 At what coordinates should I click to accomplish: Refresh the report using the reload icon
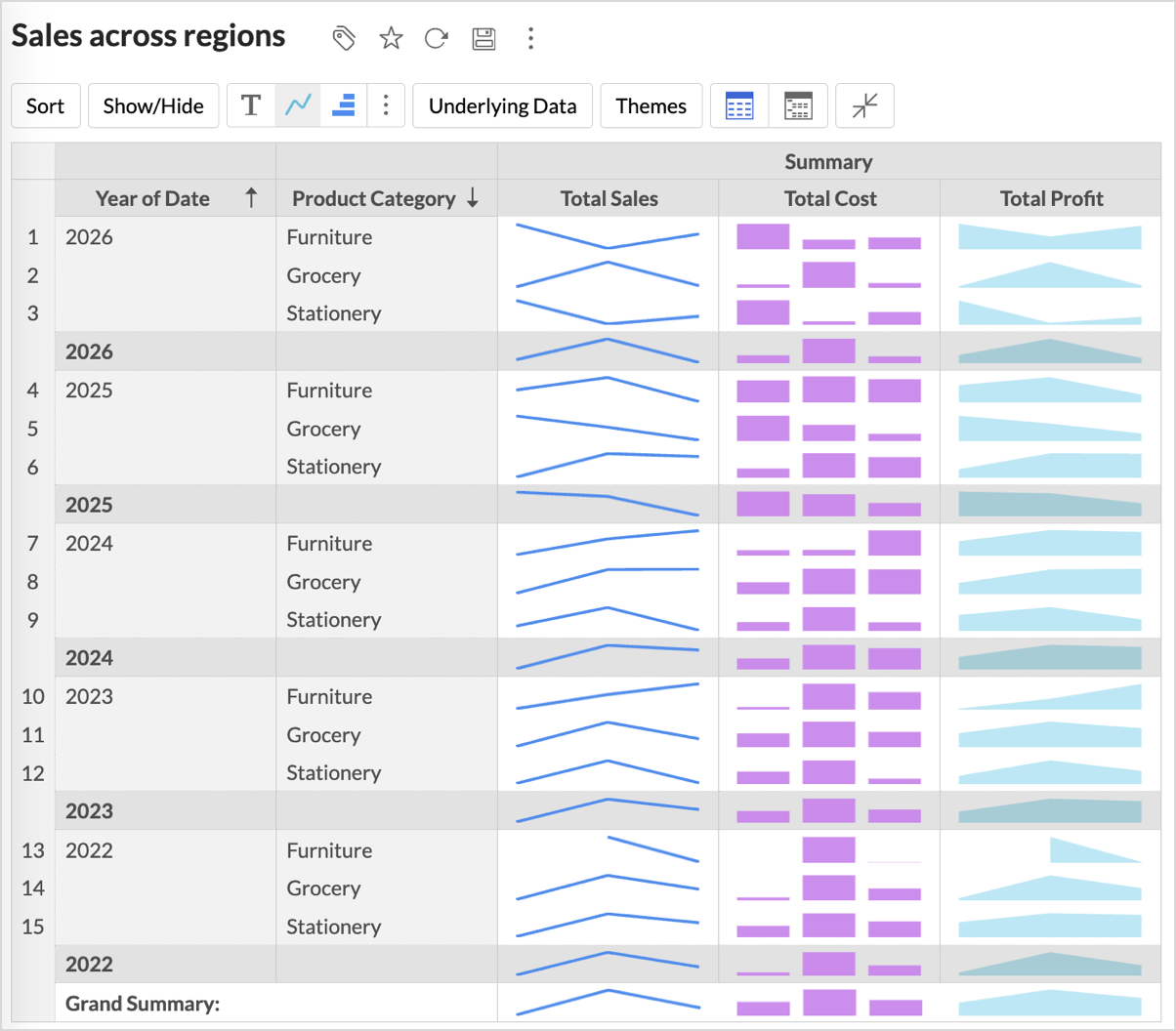point(437,38)
